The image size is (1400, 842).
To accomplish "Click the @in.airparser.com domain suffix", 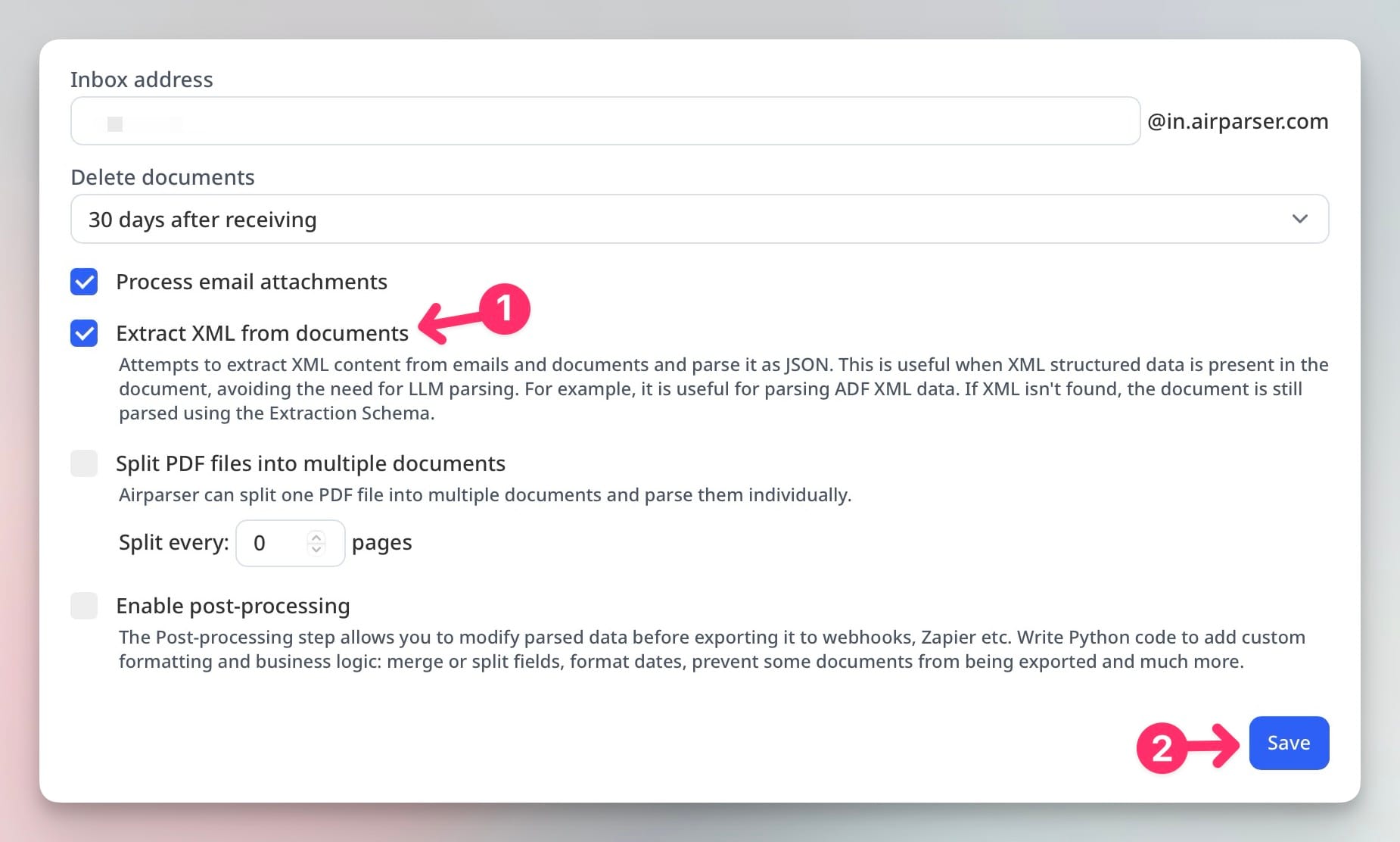I will pos(1237,121).
